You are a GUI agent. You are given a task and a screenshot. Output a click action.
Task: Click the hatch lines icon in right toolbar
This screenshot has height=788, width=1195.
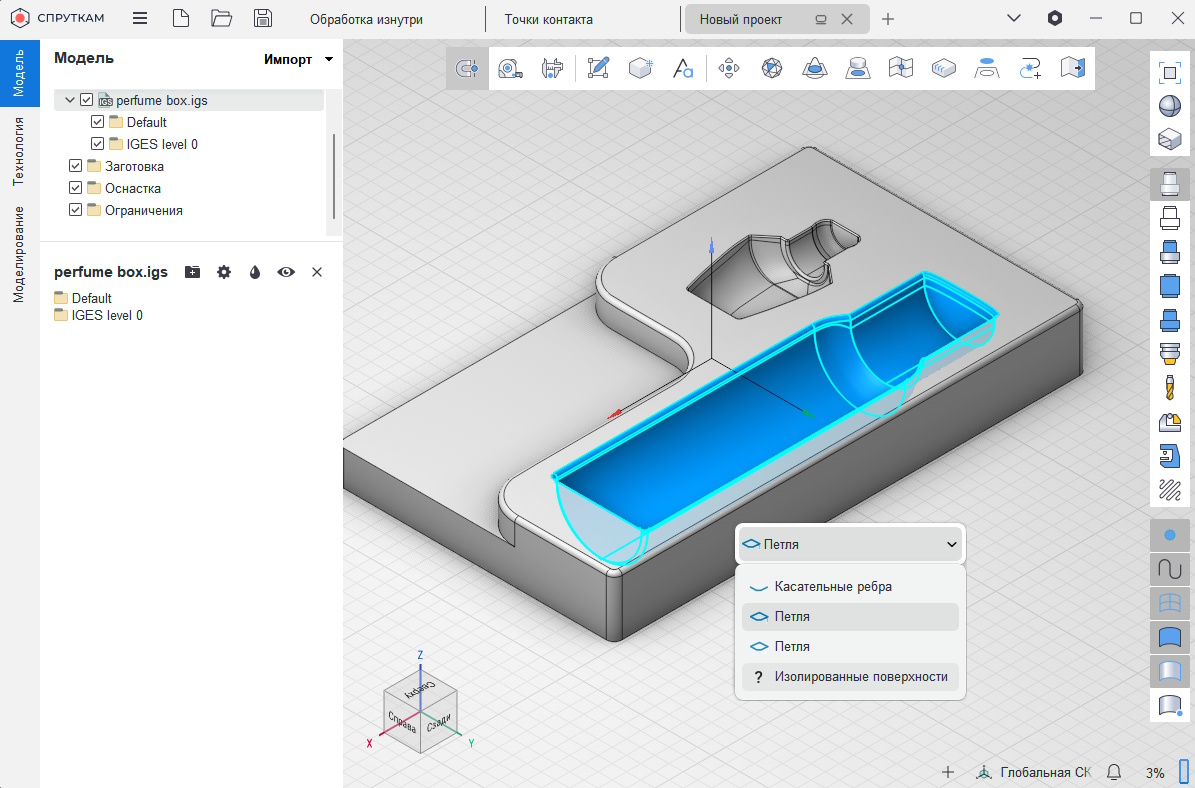click(x=1168, y=489)
